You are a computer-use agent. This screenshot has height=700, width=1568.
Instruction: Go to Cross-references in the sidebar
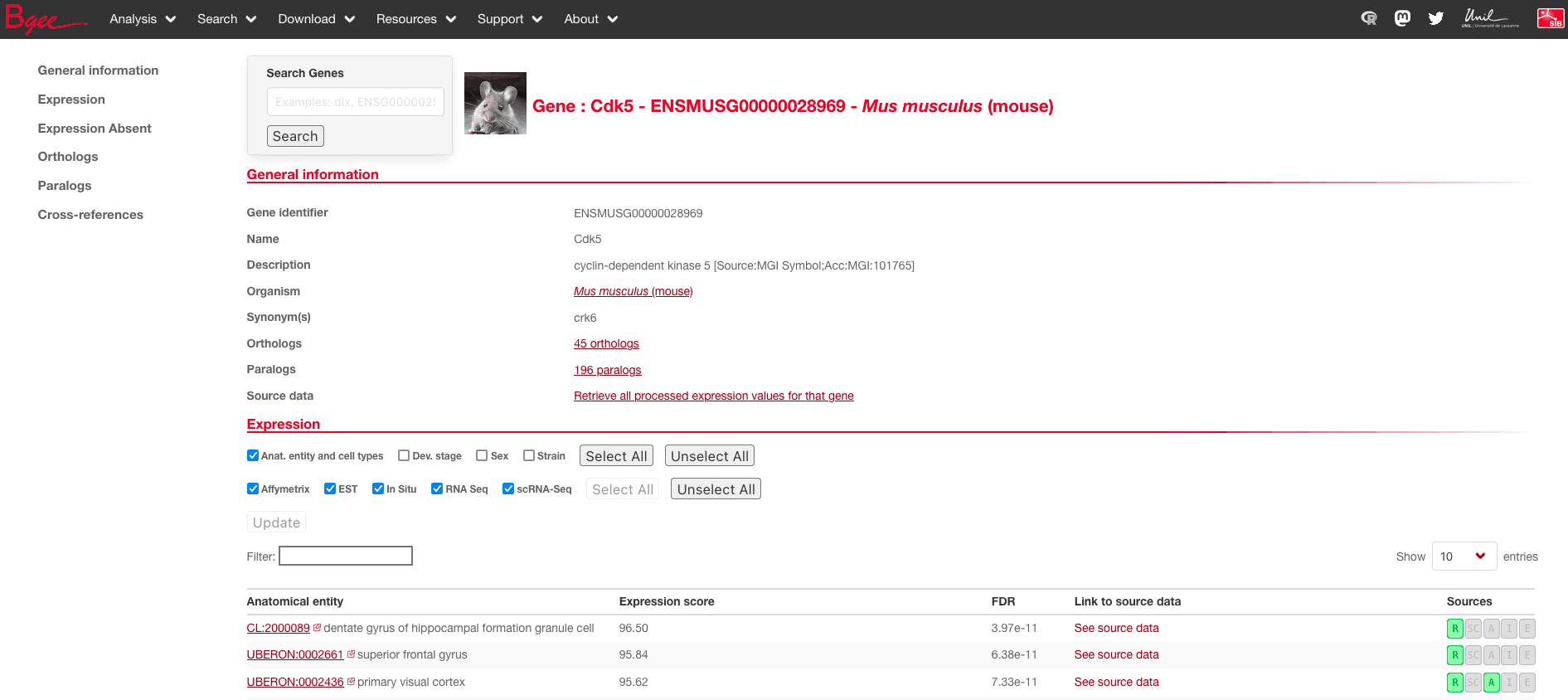point(90,215)
